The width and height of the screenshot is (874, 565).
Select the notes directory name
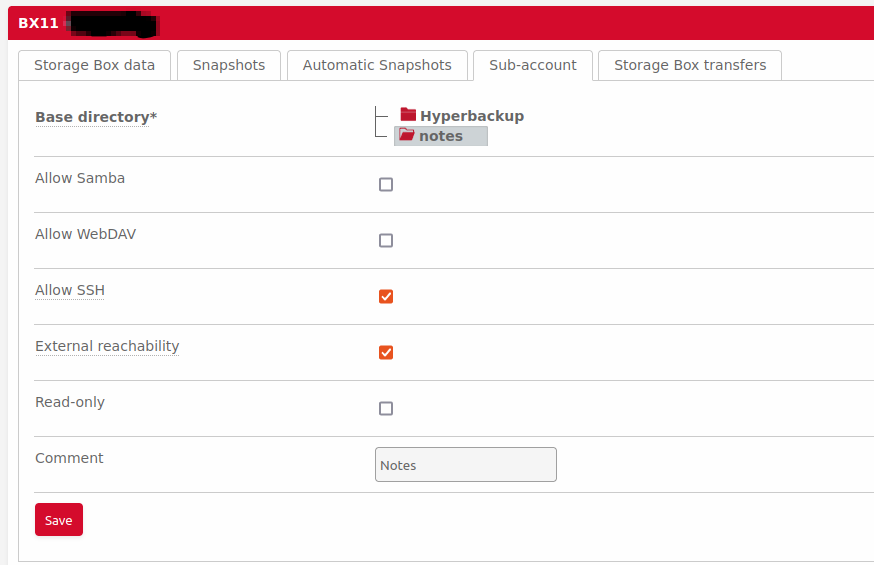pos(441,136)
